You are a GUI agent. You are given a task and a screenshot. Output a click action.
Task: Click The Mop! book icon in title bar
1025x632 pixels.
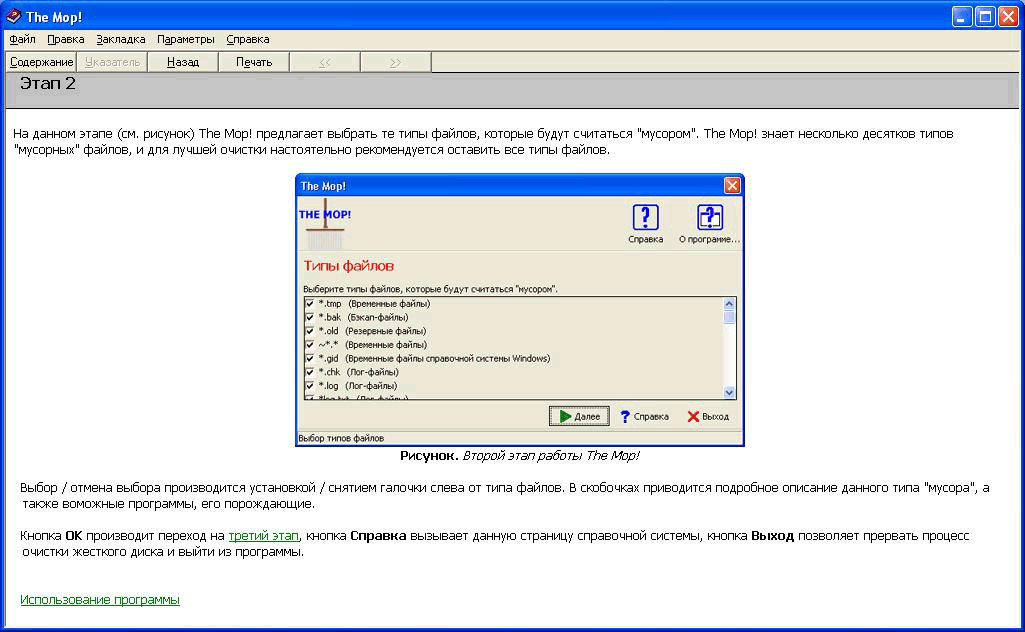point(13,16)
